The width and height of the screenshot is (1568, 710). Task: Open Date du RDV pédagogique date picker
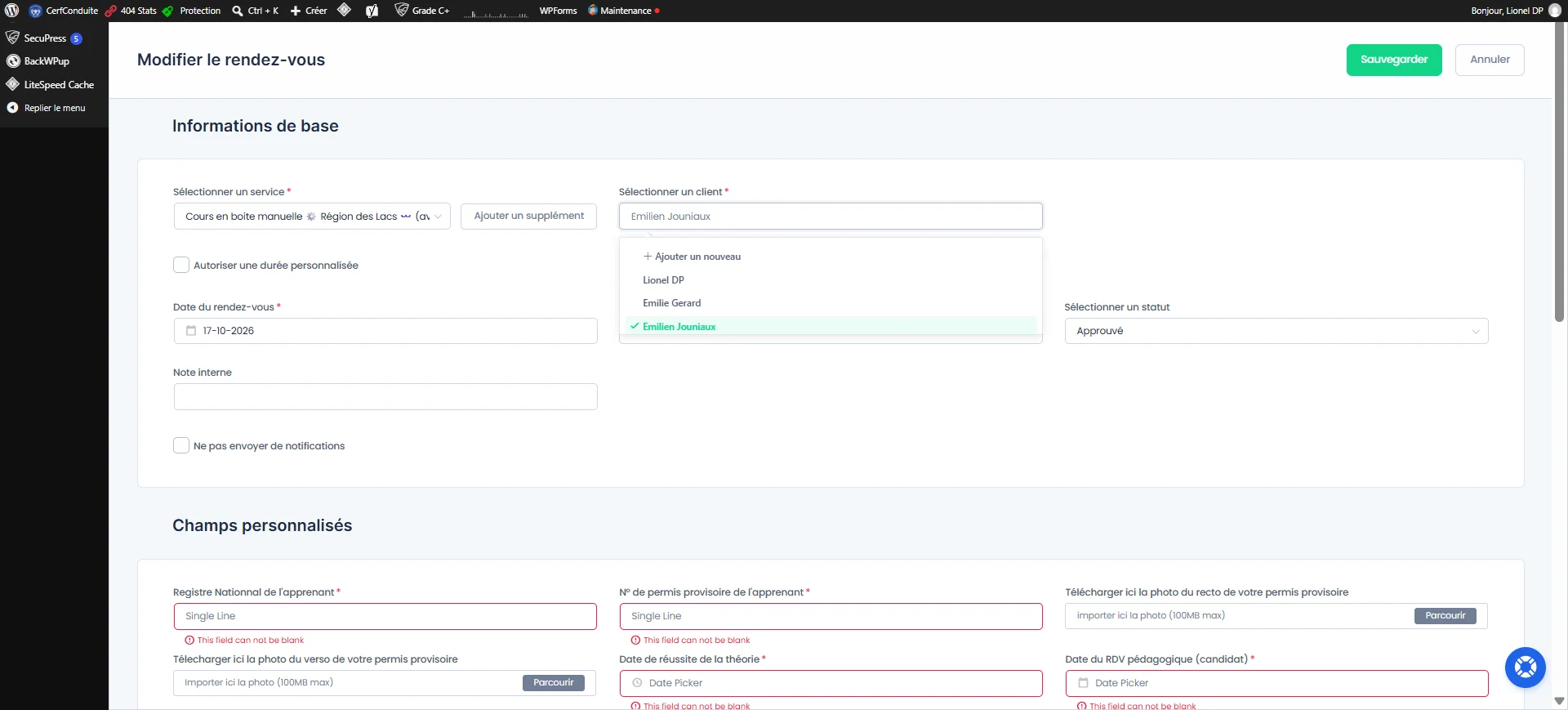(1276, 683)
